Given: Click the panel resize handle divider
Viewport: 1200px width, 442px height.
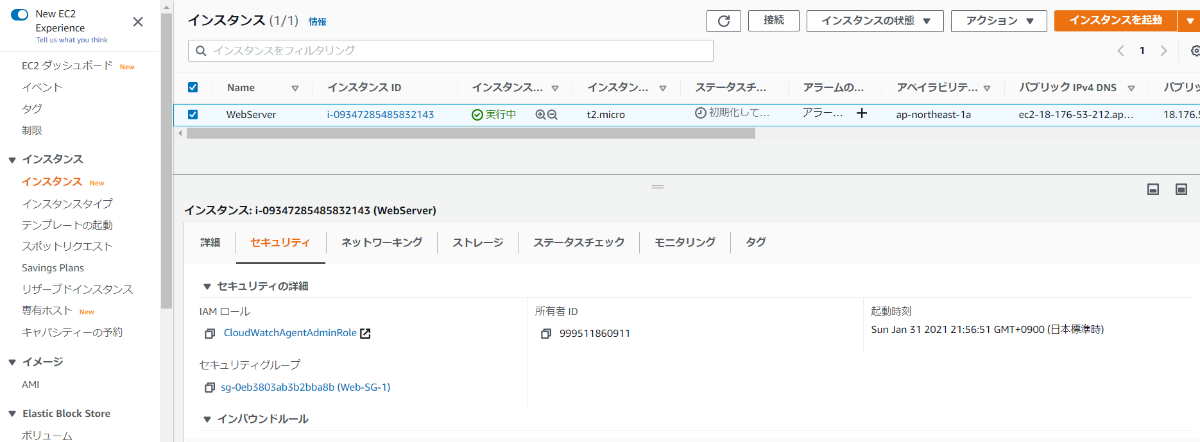Looking at the screenshot, I should coord(657,187).
